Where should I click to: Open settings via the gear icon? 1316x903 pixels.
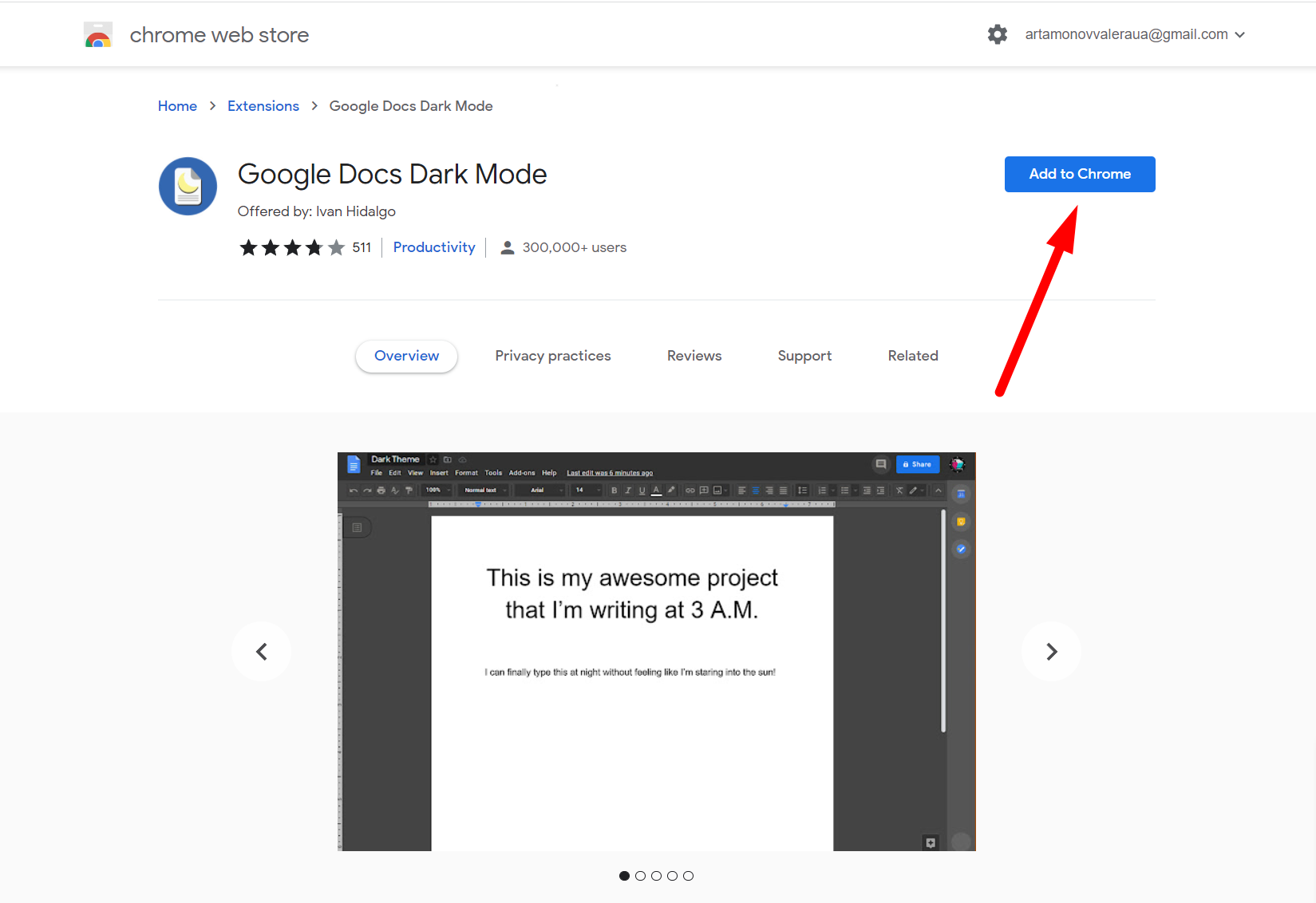point(997,34)
